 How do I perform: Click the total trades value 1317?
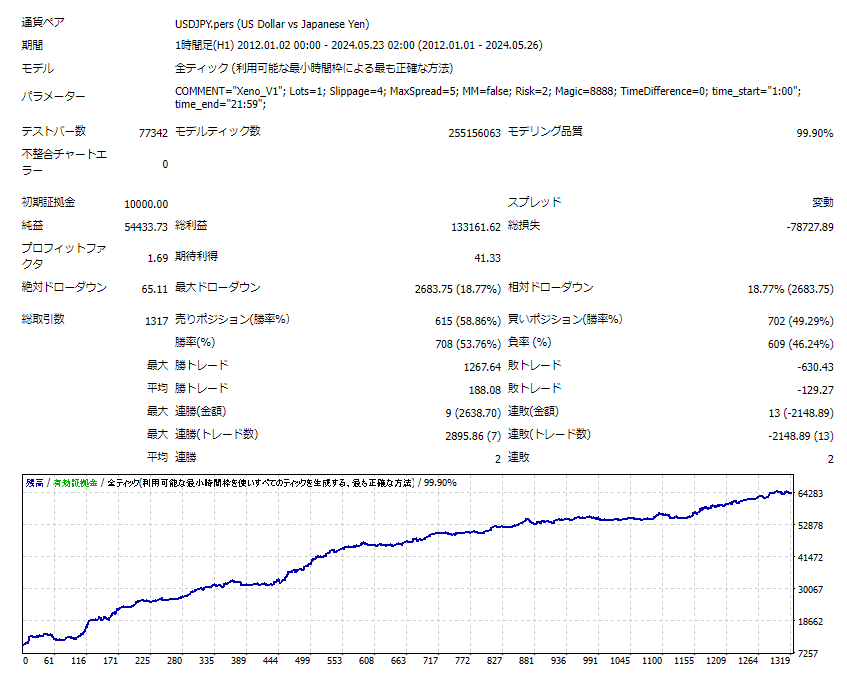pyautogui.click(x=157, y=321)
